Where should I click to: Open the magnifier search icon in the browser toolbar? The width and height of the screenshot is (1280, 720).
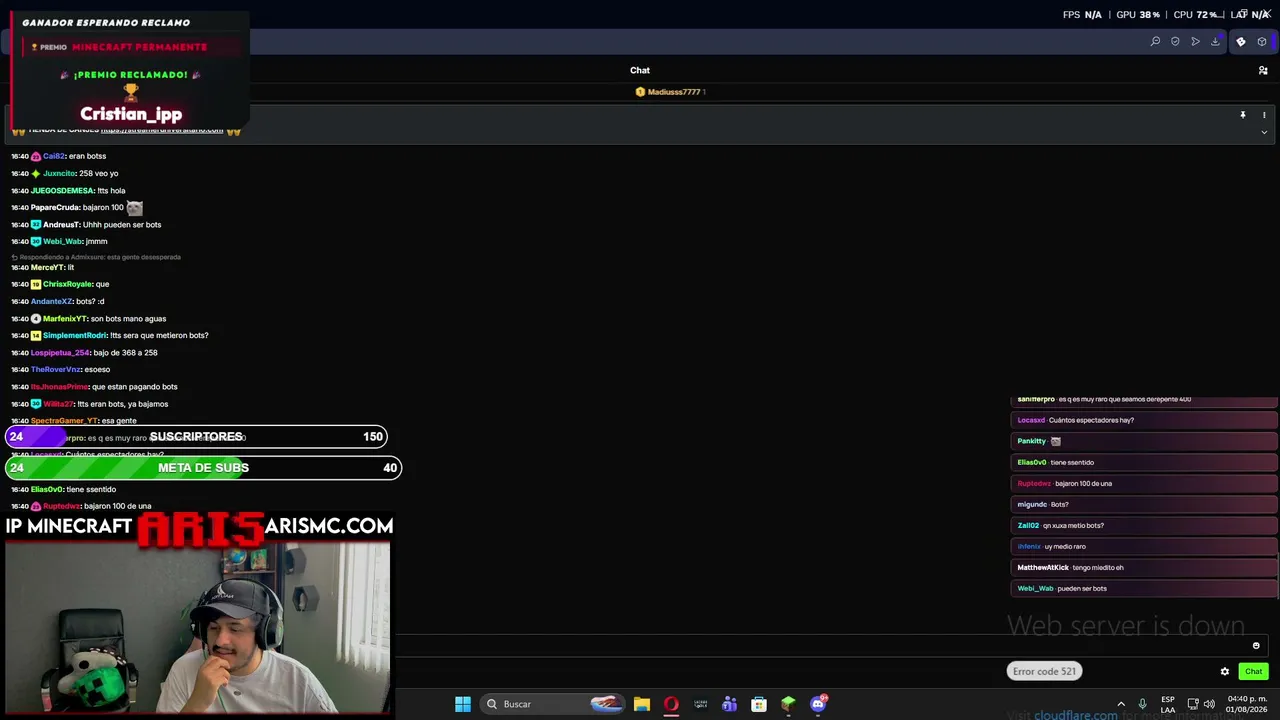pos(1155,41)
